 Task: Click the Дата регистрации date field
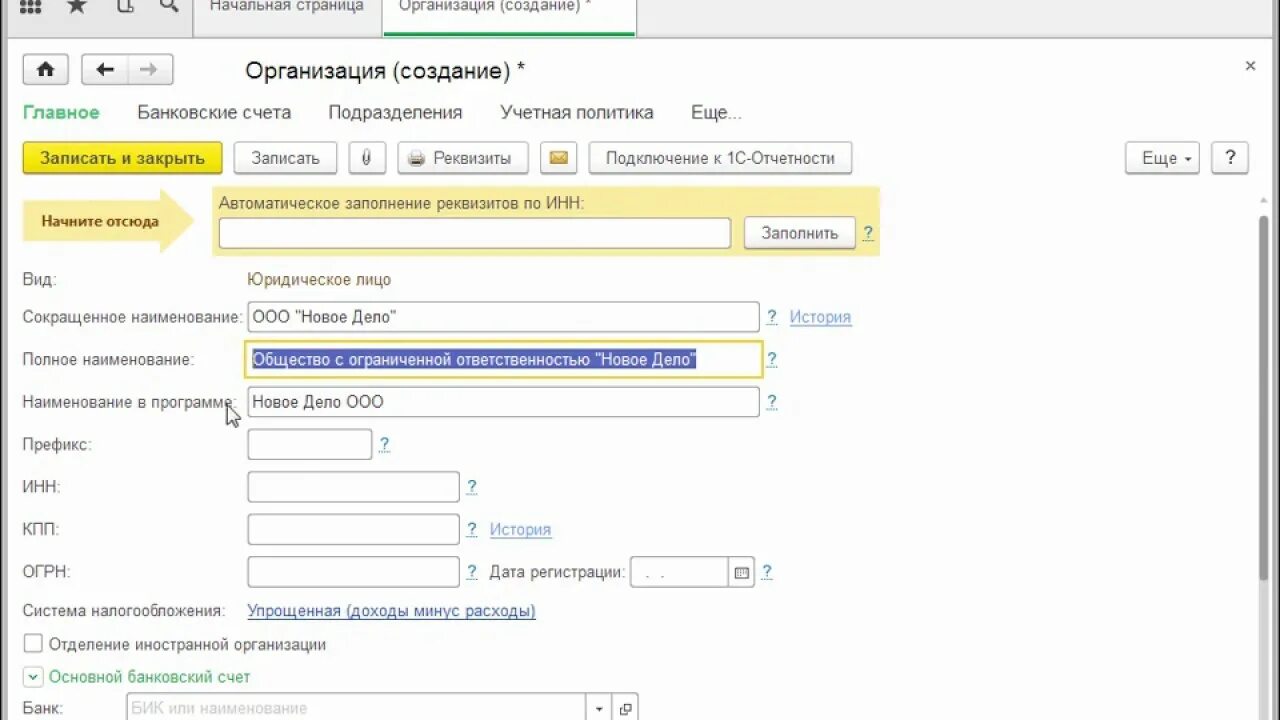click(x=680, y=573)
